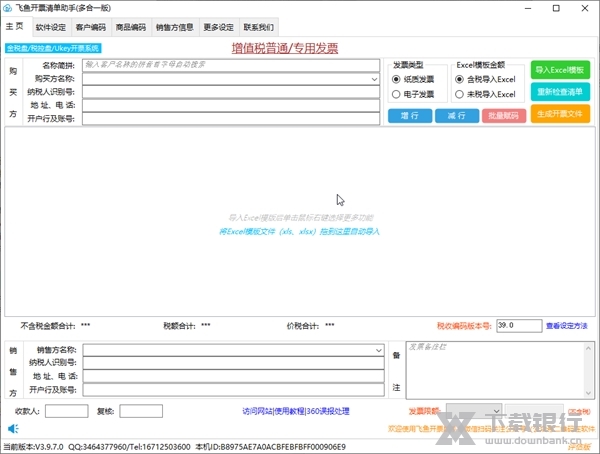Click the seller 纳税人识别号 field
The image size is (600, 454).
(x=233, y=363)
